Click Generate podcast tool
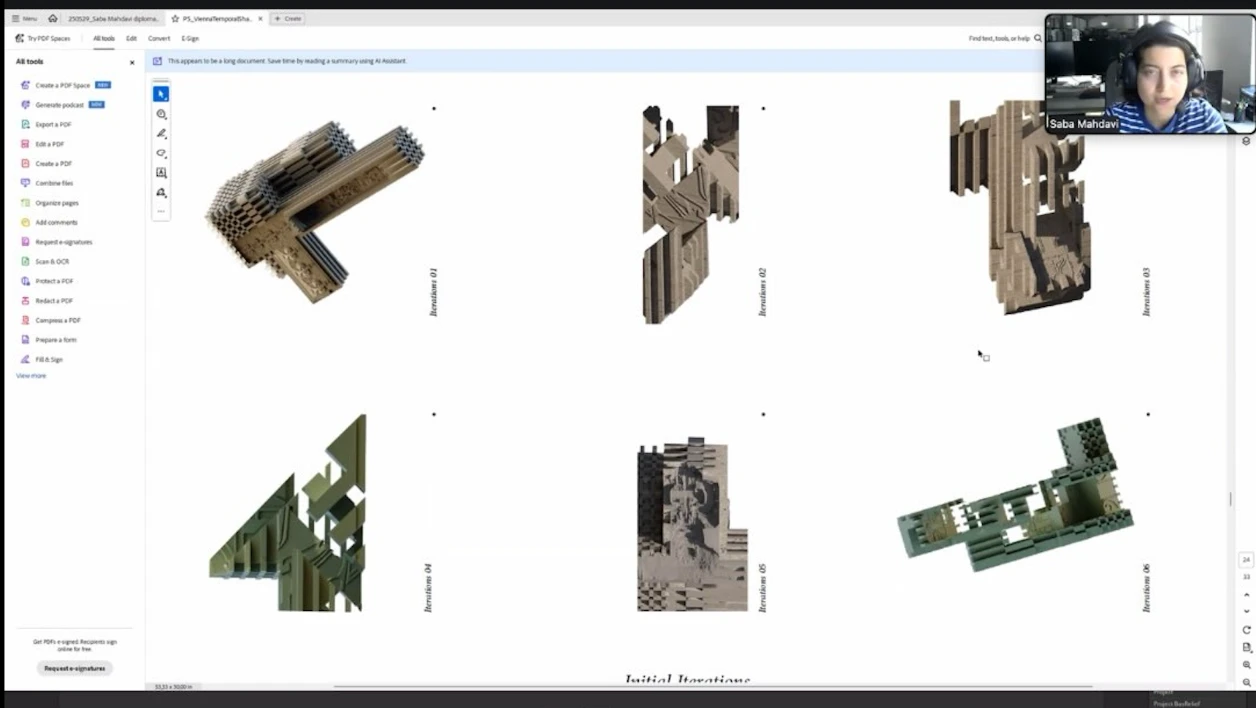 coord(62,105)
